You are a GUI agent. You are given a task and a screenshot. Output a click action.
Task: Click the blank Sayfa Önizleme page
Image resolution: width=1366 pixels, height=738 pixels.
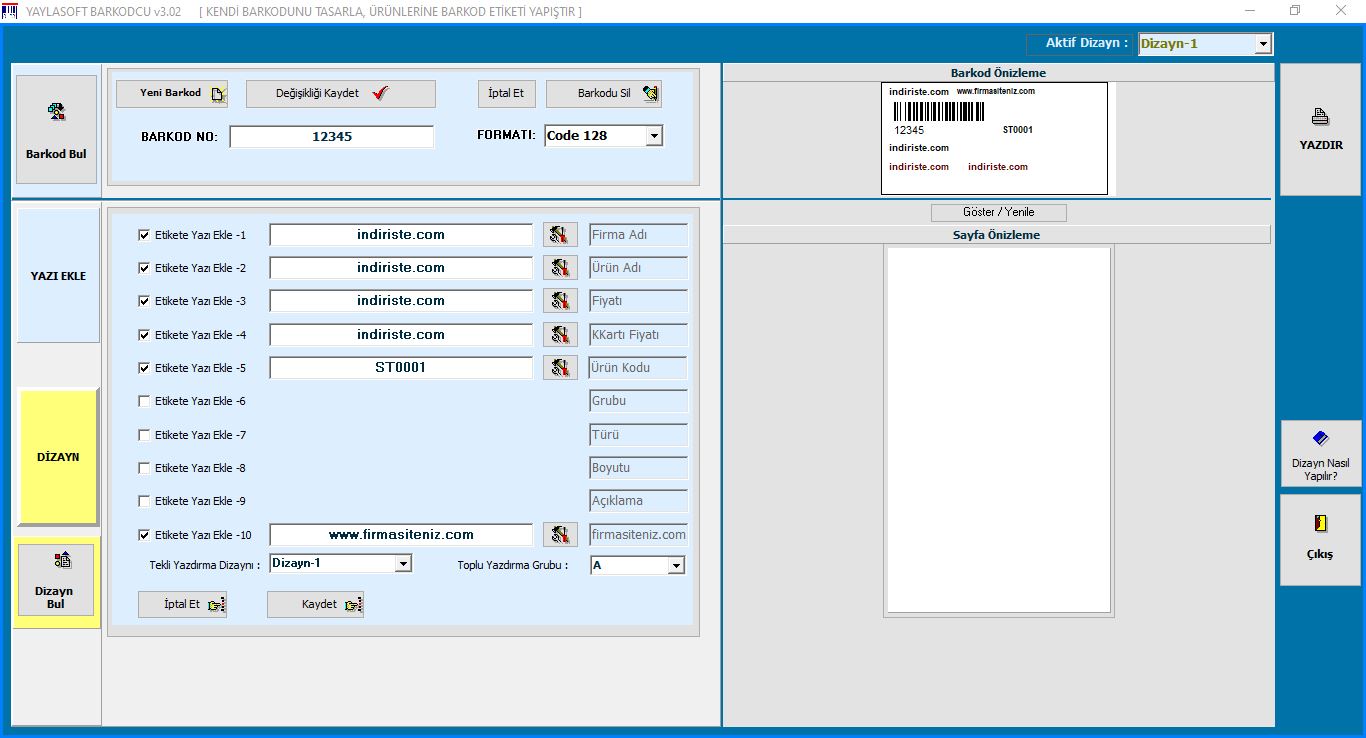click(x=999, y=430)
